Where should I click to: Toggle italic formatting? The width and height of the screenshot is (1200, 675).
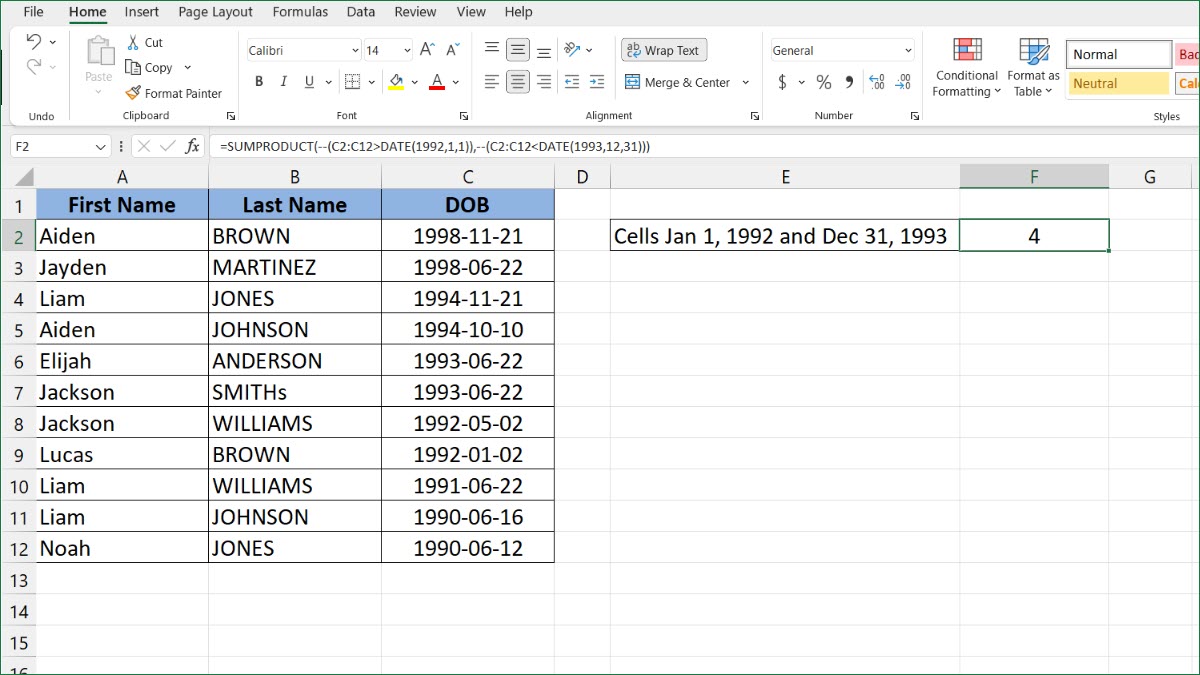pyautogui.click(x=283, y=81)
